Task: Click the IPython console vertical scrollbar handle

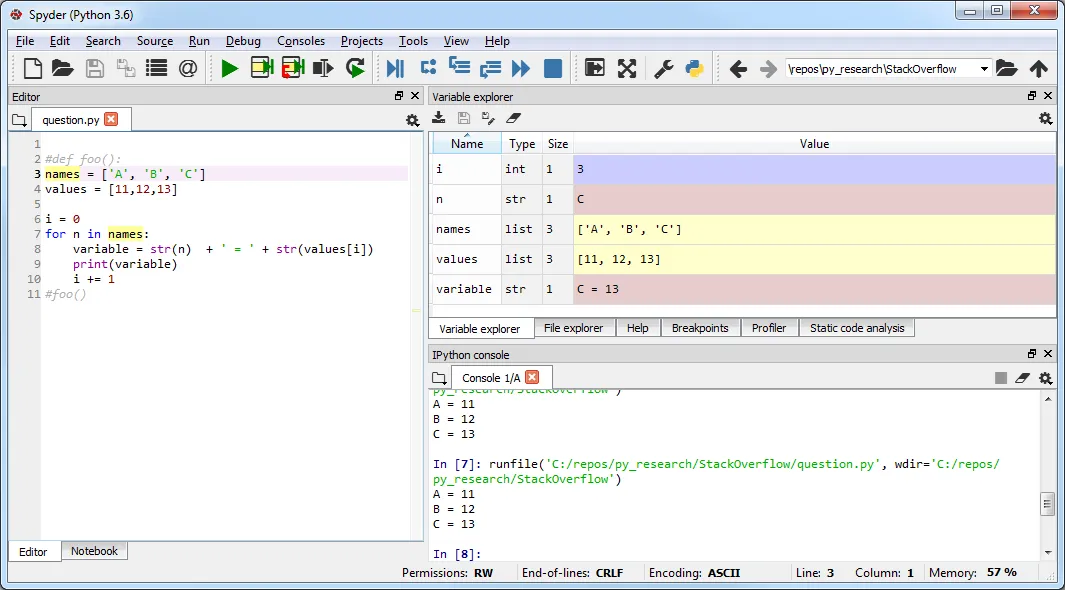Action: click(x=1047, y=502)
